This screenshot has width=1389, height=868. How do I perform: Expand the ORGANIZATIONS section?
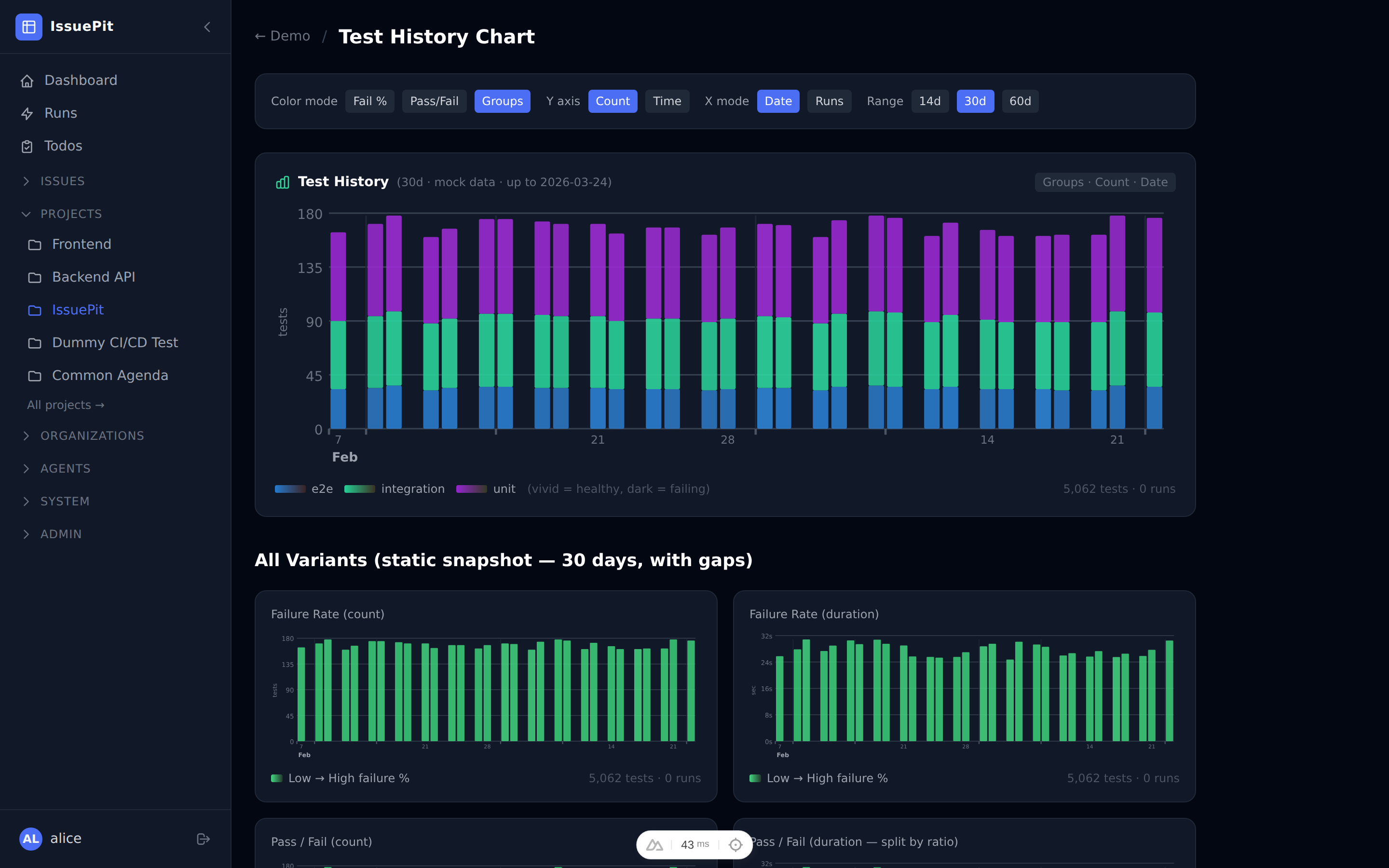pyautogui.click(x=27, y=436)
